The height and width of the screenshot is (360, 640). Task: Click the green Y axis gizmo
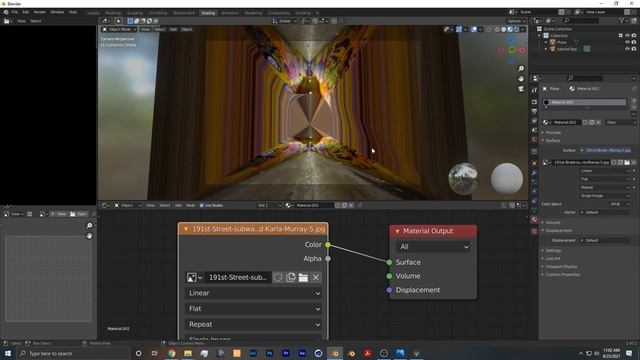512,50
